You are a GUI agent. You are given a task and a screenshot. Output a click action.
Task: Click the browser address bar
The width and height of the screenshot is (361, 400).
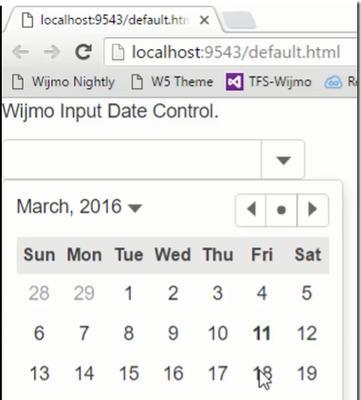click(232, 52)
